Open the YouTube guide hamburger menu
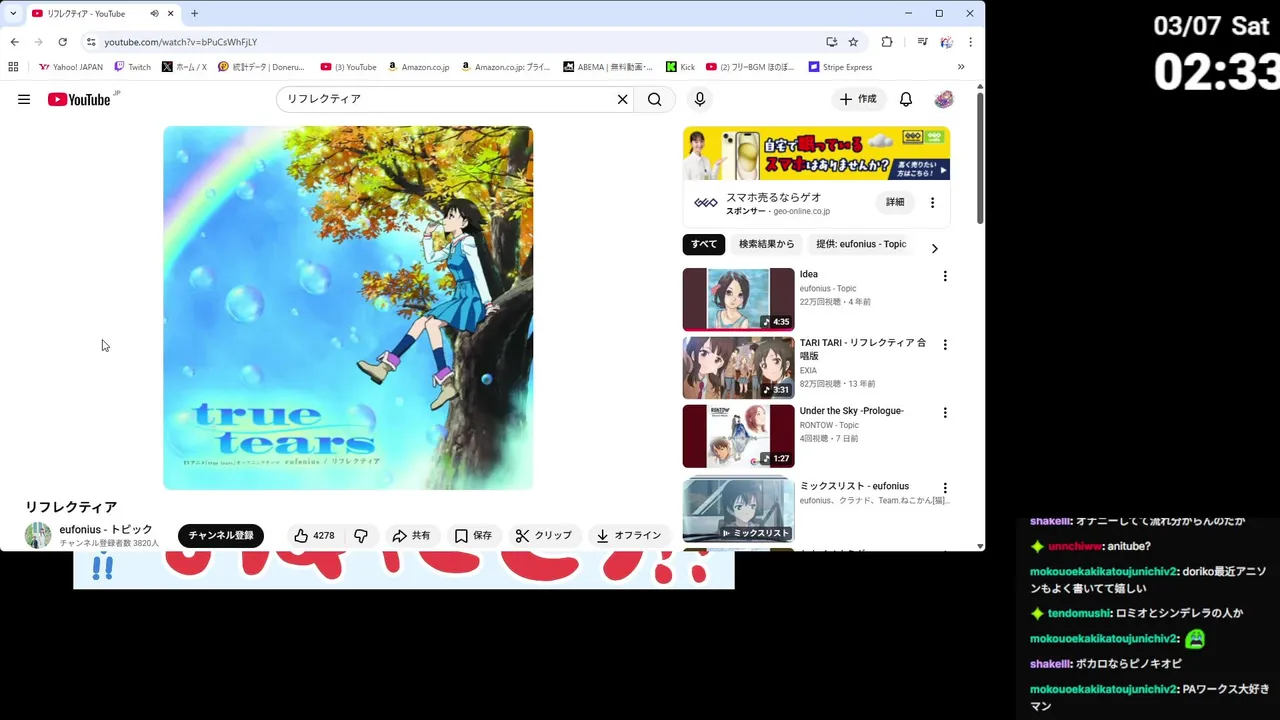The image size is (1280, 720). tap(24, 99)
